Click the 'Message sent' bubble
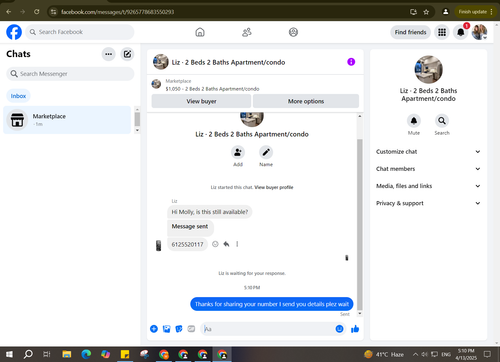Image resolution: width=500 pixels, height=362 pixels. (x=190, y=227)
